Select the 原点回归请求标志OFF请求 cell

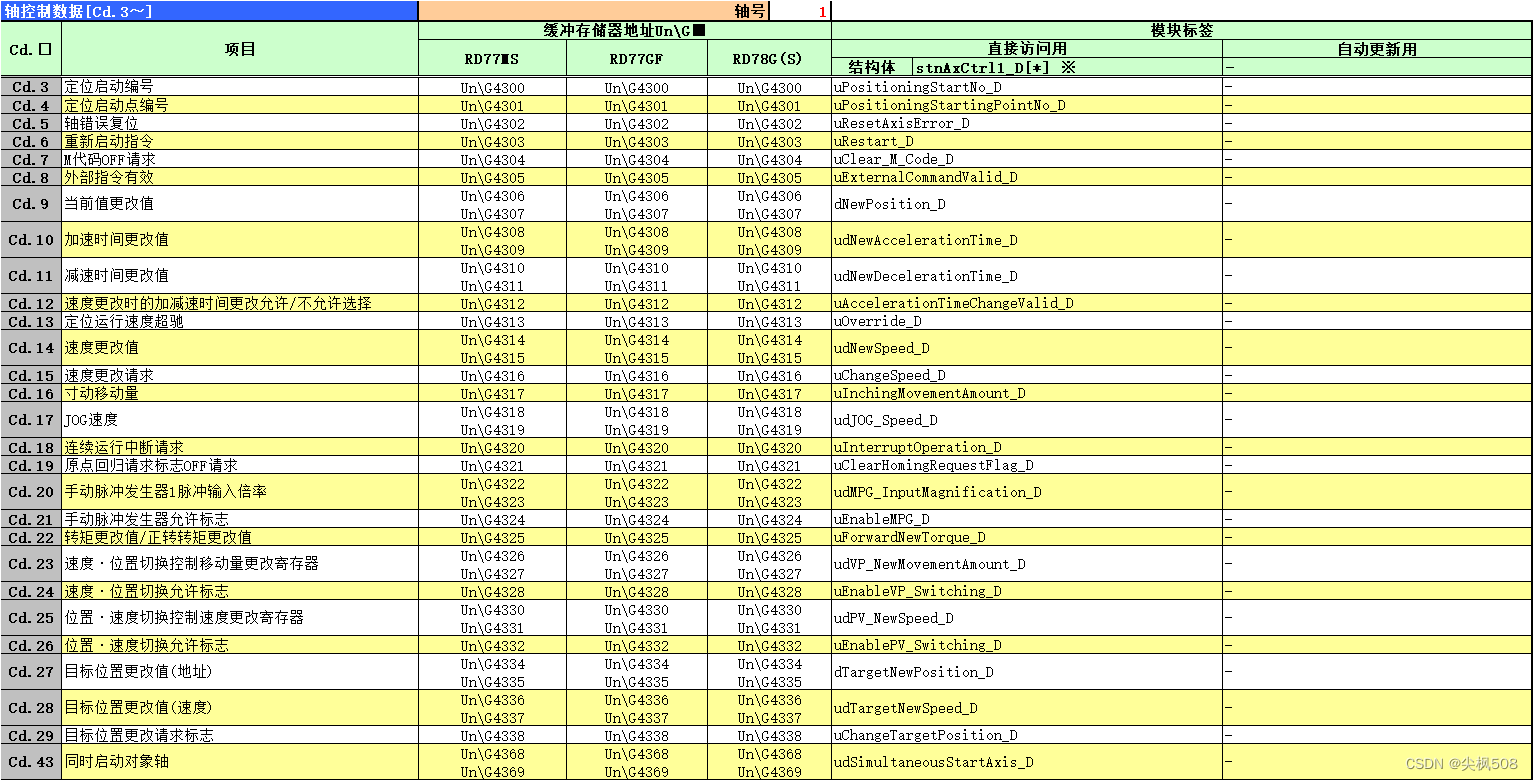pyautogui.click(x=240, y=465)
